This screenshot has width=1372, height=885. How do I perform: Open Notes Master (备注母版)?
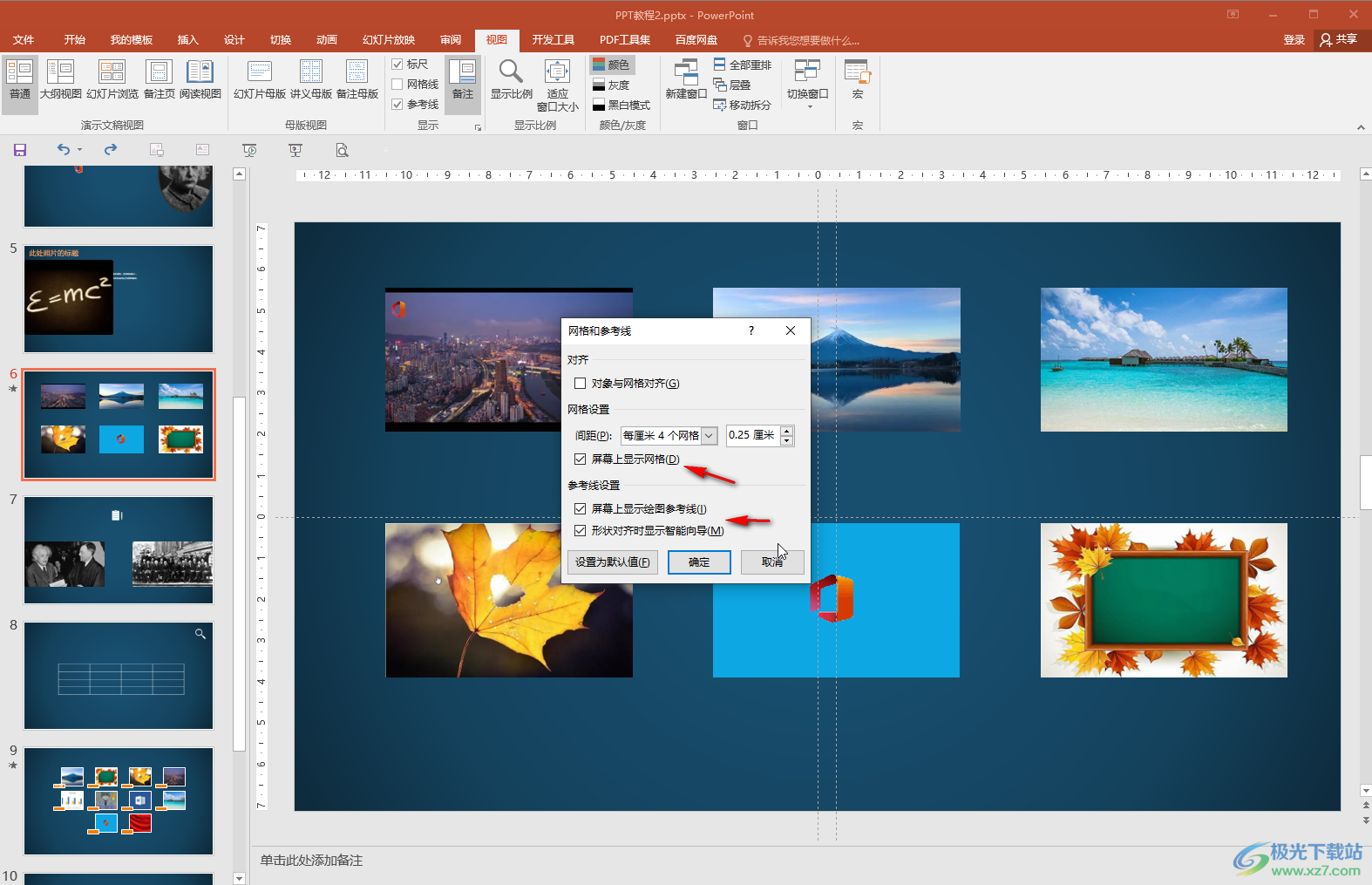point(357,79)
